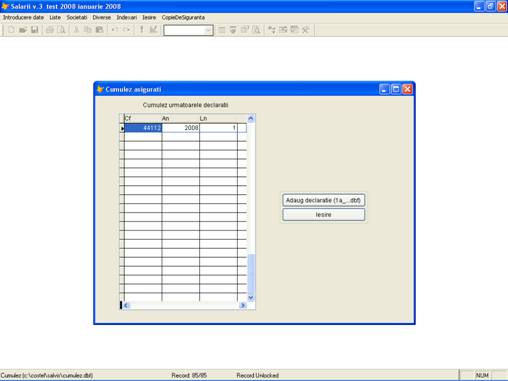The width and height of the screenshot is (508, 381).
Task: Open the Societati menu
Action: [77, 17]
